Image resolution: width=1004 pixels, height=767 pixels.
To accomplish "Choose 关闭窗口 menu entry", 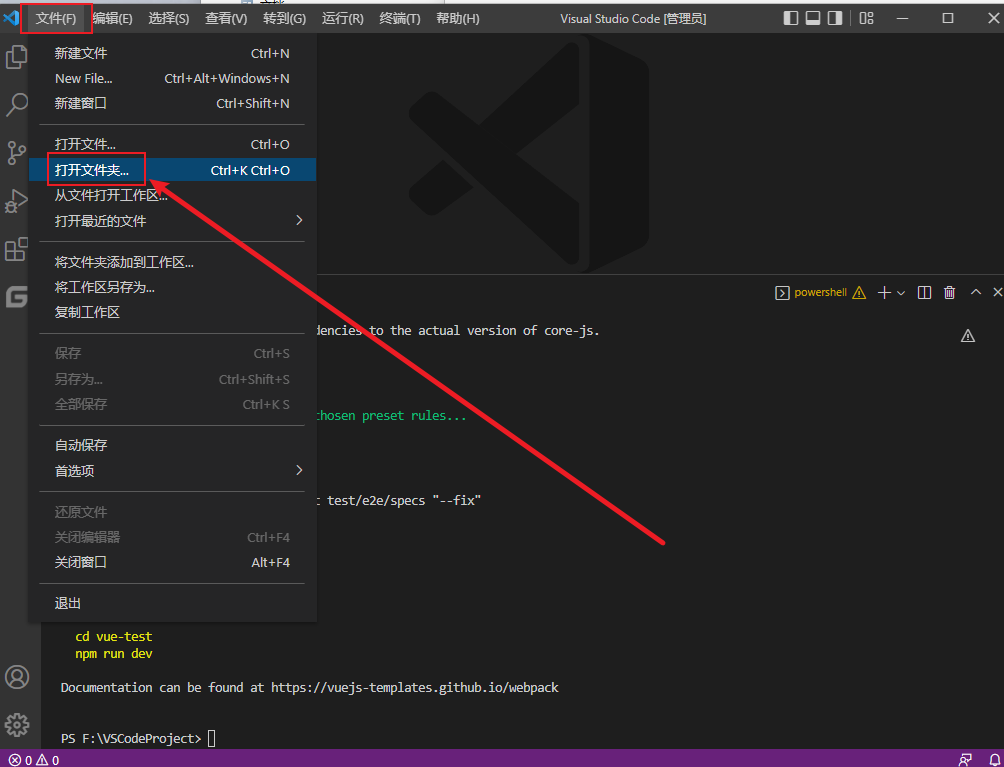I will 172,562.
